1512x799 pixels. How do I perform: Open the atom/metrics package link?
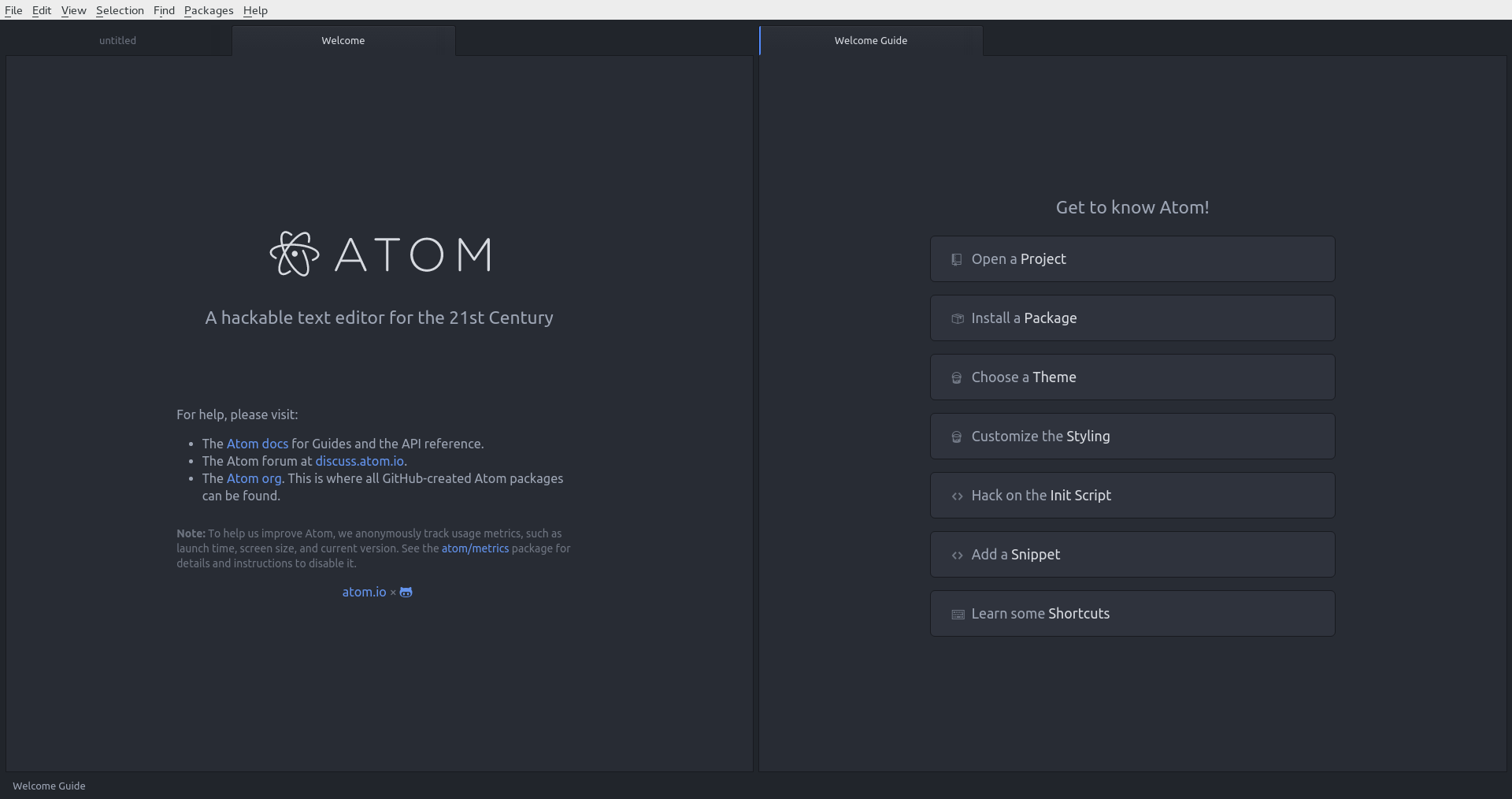[475, 548]
